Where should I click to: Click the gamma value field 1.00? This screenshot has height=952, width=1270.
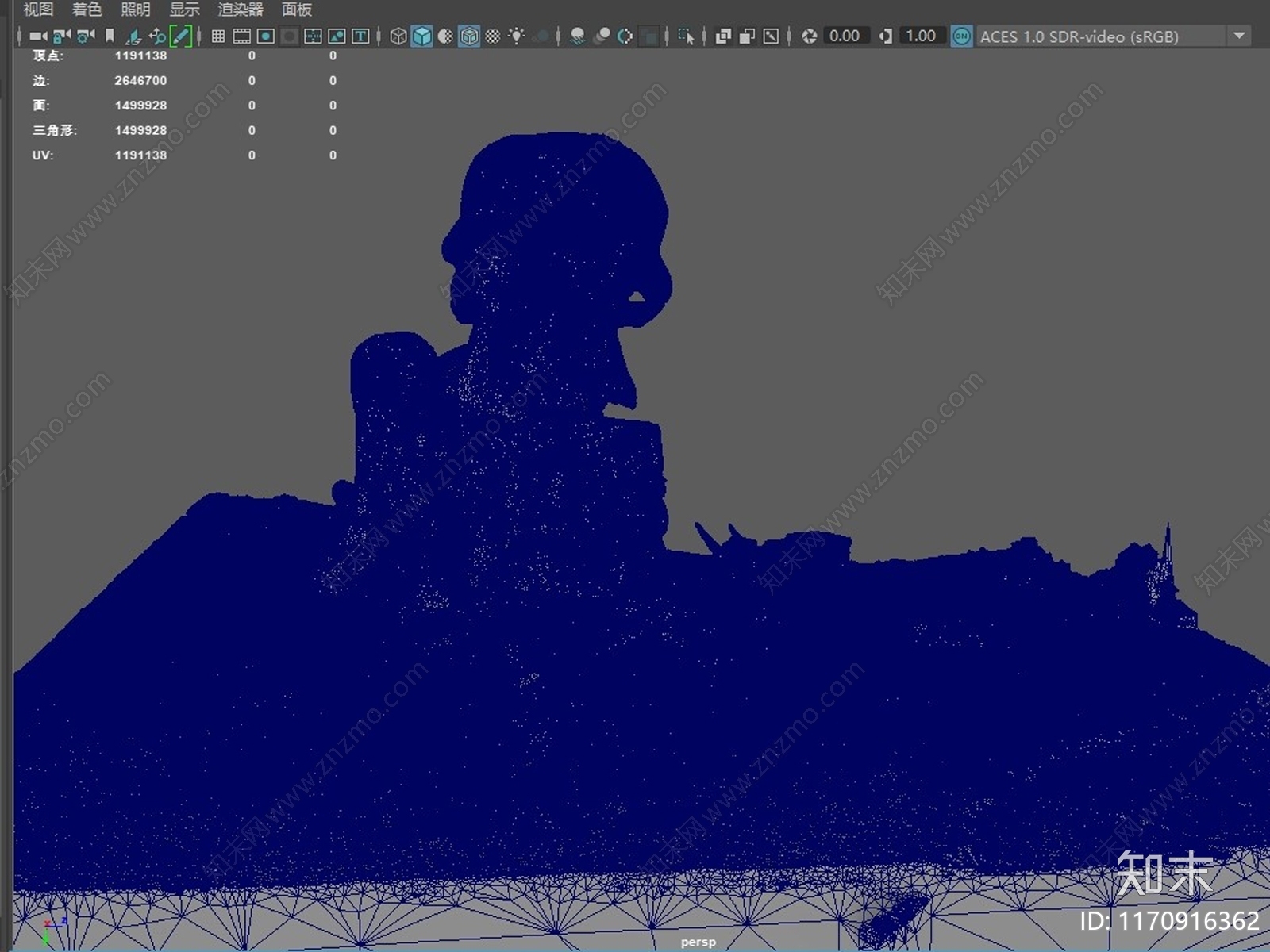921,36
